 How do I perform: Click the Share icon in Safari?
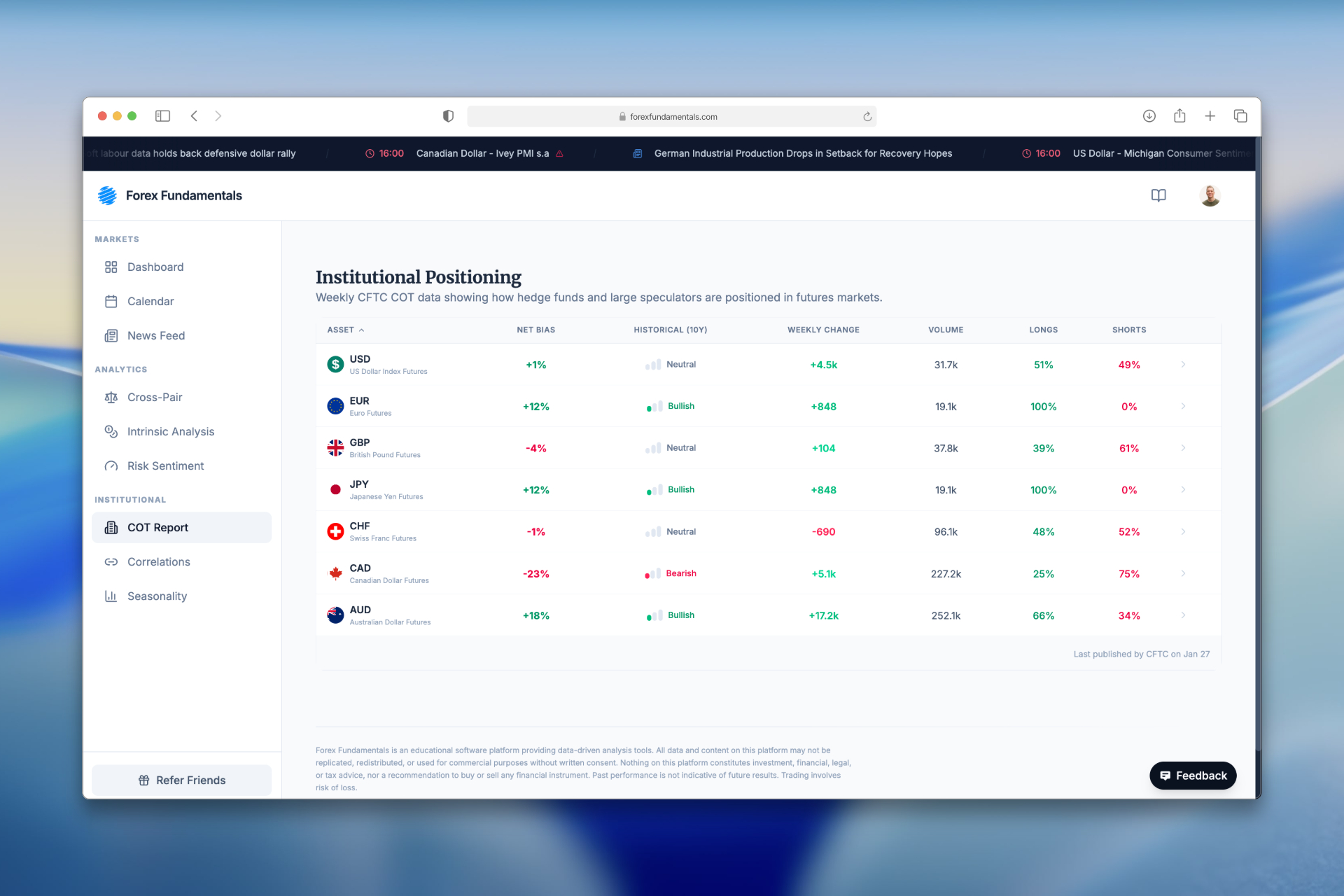(1179, 116)
